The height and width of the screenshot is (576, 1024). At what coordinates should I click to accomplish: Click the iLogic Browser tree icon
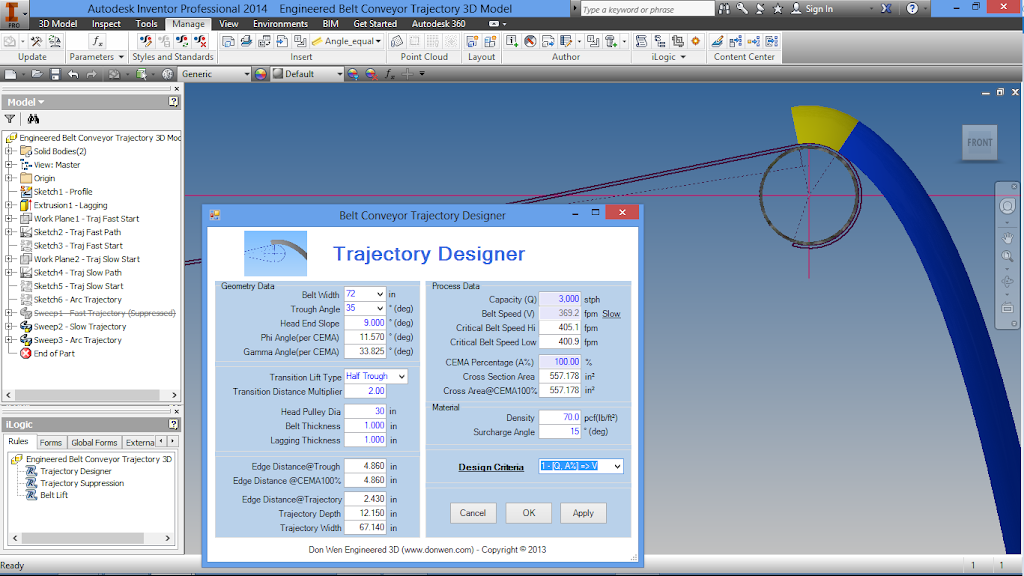(x=660, y=41)
